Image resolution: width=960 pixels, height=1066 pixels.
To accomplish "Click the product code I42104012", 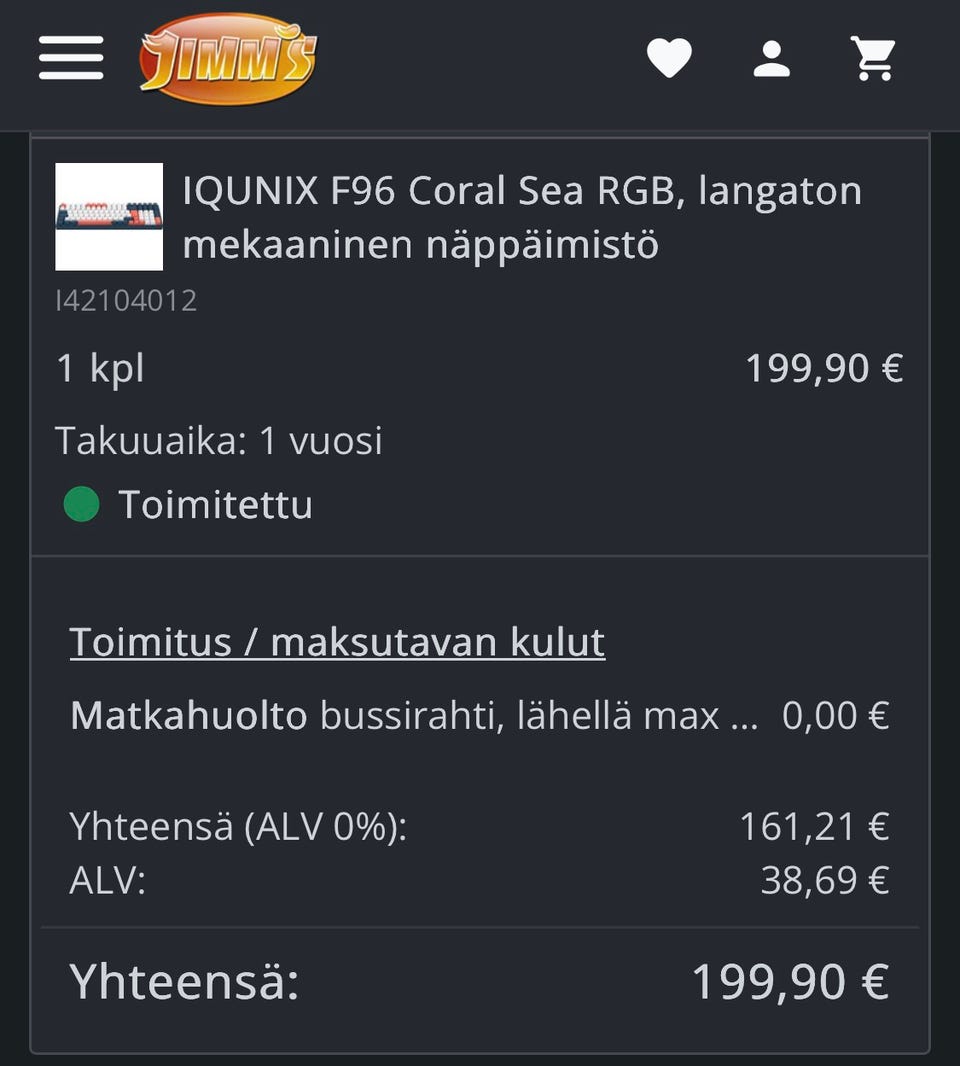I will click(126, 300).
